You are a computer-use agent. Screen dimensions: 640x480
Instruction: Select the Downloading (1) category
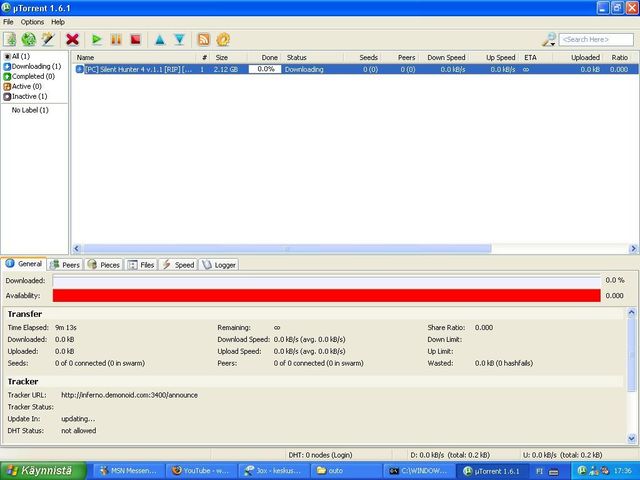coord(36,66)
